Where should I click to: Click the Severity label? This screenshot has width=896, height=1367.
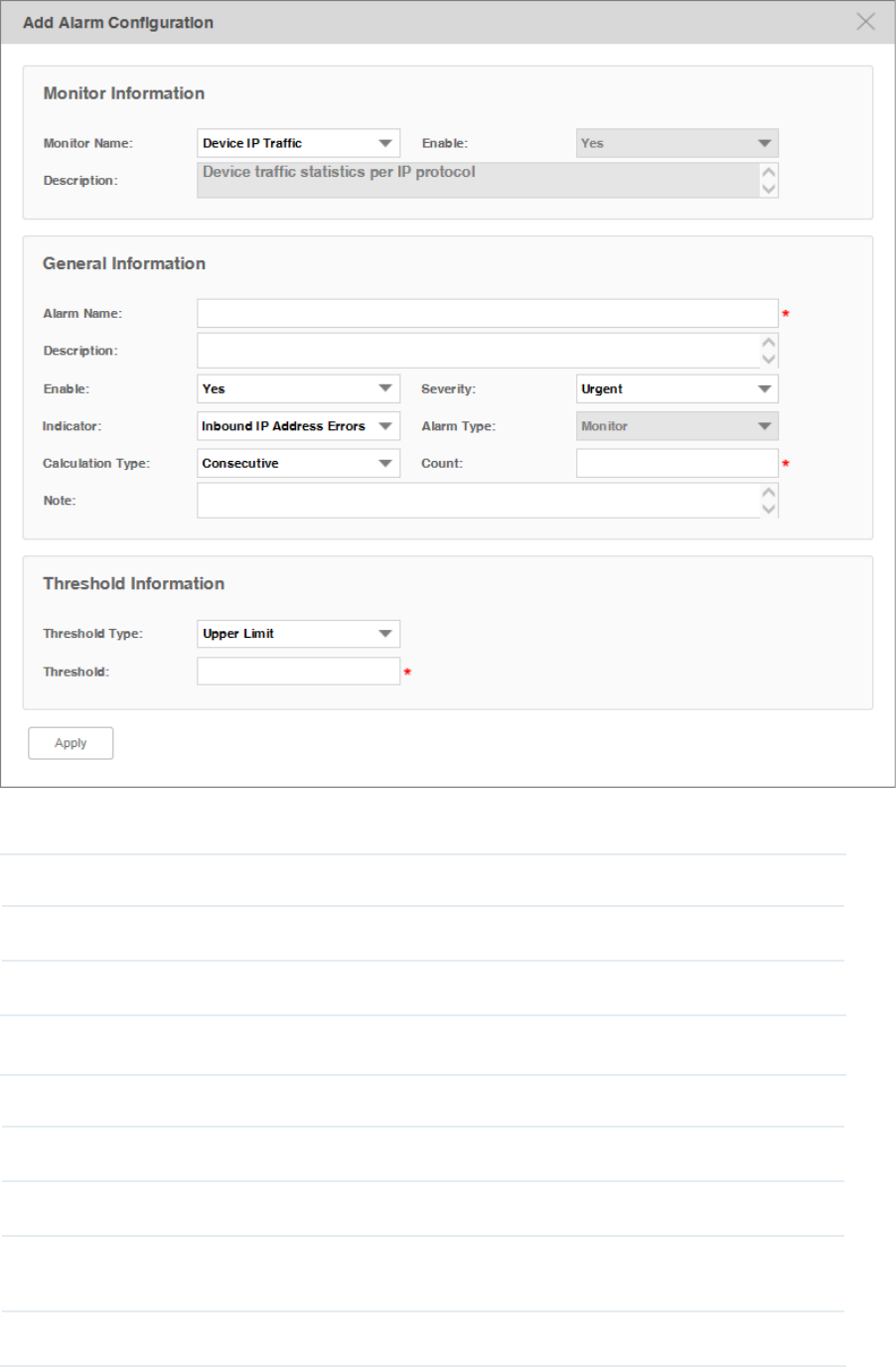pyautogui.click(x=448, y=388)
